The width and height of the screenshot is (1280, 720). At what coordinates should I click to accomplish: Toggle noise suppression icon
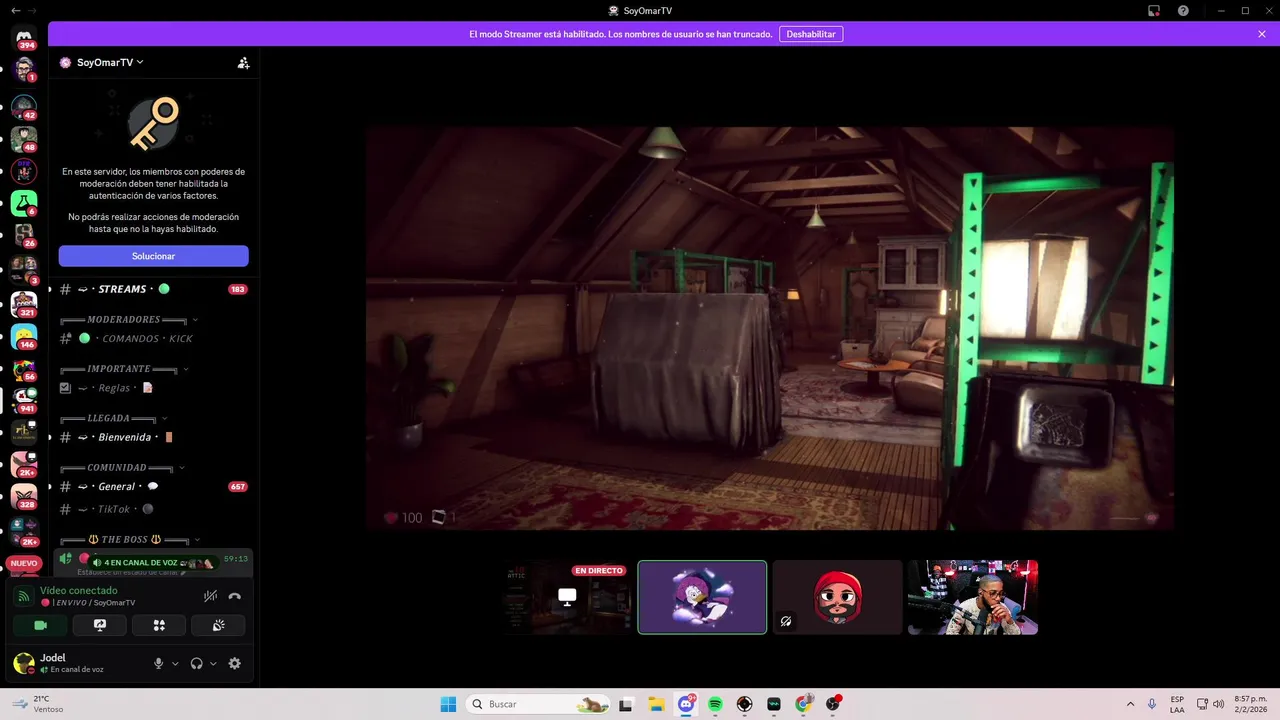pyautogui.click(x=210, y=596)
